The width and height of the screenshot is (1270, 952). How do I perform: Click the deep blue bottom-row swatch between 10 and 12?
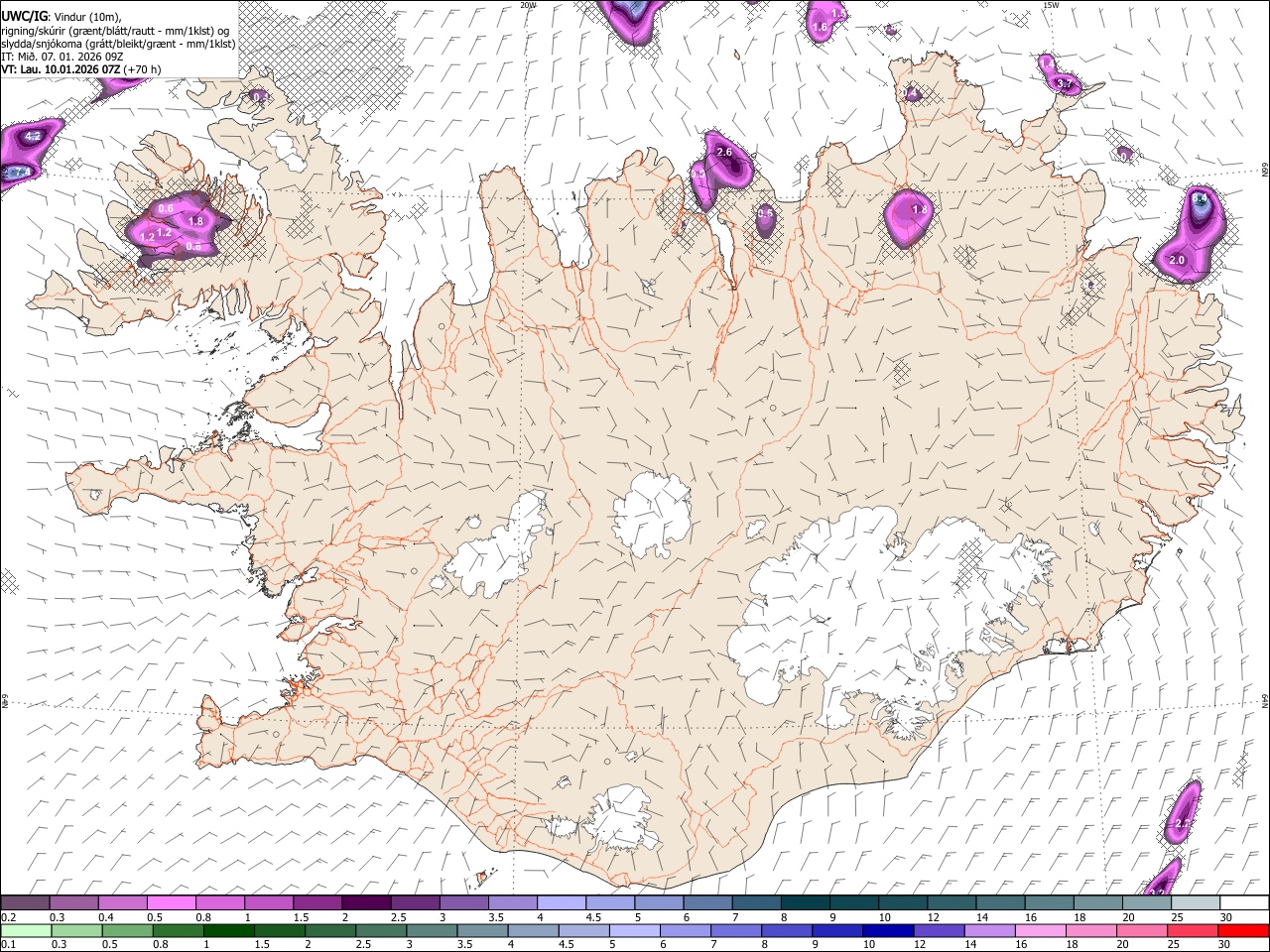coord(888,930)
